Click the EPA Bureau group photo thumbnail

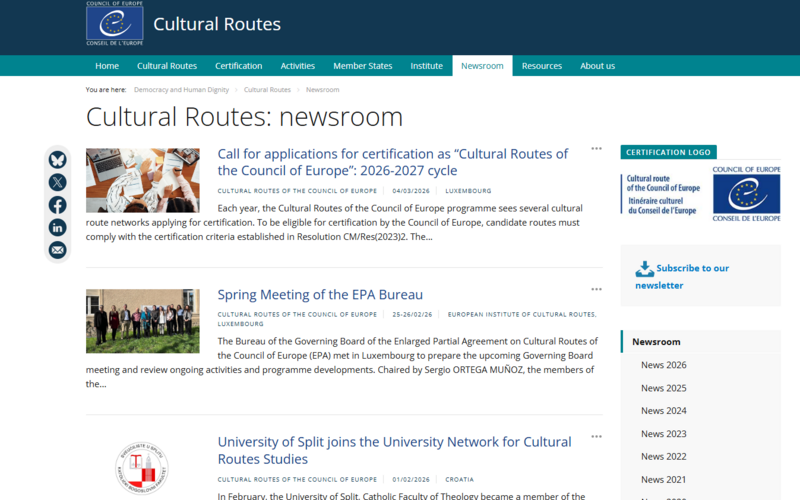pyautogui.click(x=142, y=321)
